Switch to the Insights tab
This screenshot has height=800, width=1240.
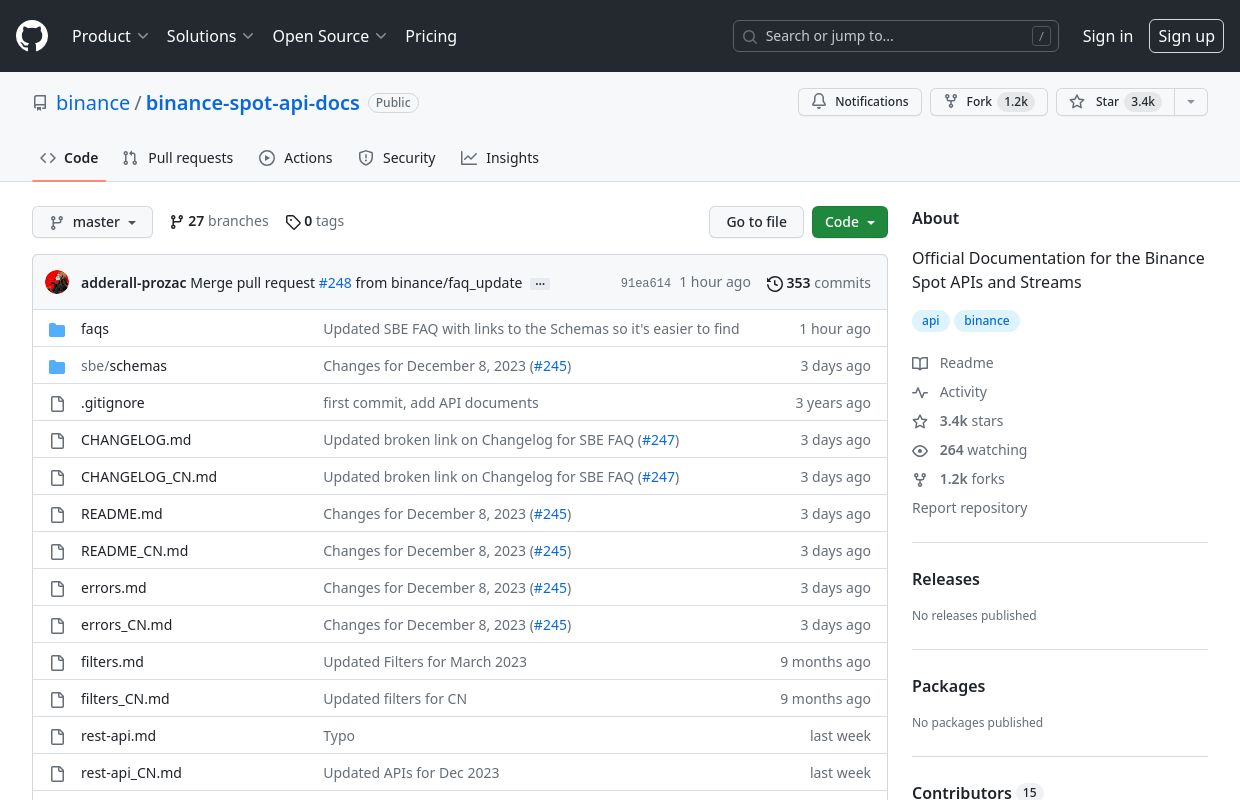click(x=500, y=158)
